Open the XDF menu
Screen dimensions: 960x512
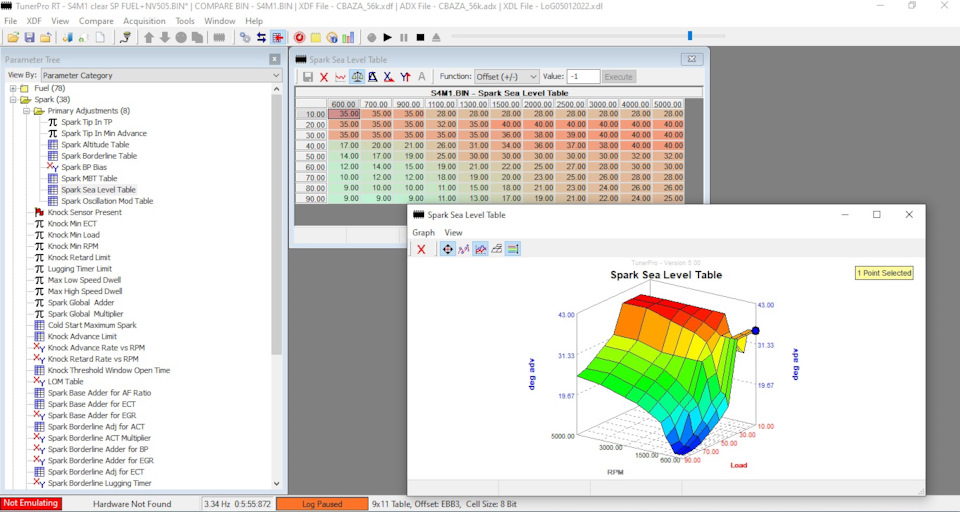(34, 21)
